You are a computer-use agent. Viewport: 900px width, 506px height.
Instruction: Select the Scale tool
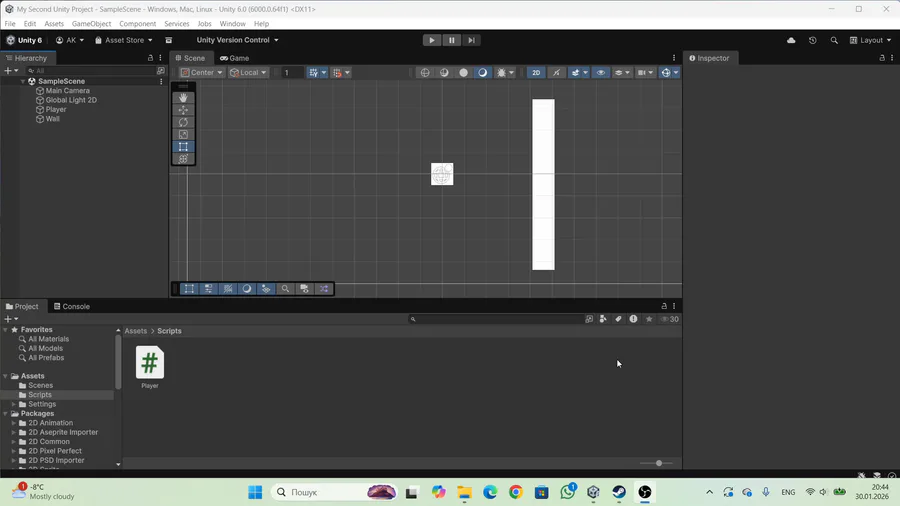pos(183,134)
